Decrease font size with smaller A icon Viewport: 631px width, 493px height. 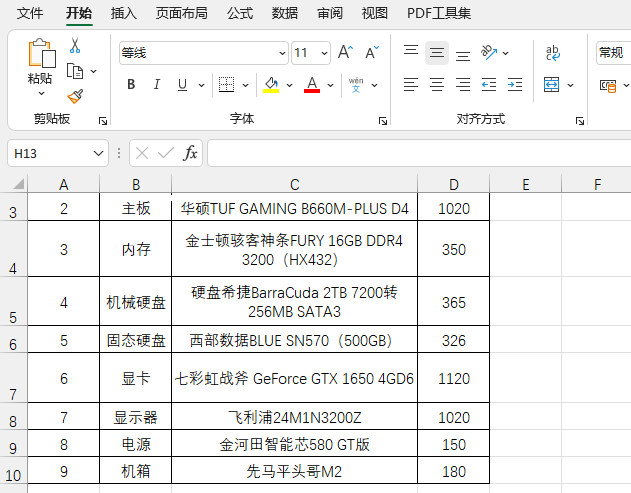click(372, 52)
